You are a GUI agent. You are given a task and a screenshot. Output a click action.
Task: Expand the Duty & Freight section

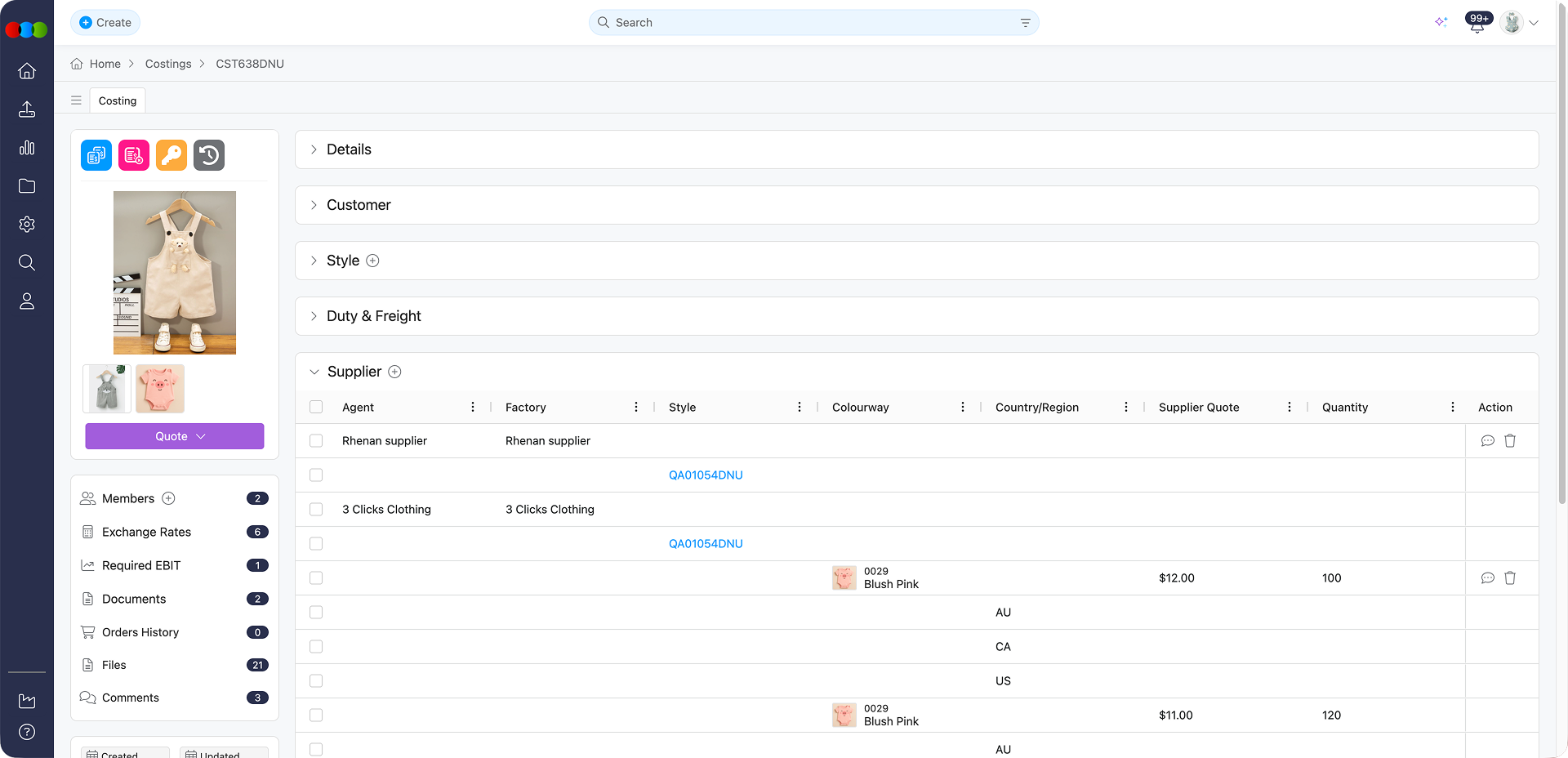[373, 316]
